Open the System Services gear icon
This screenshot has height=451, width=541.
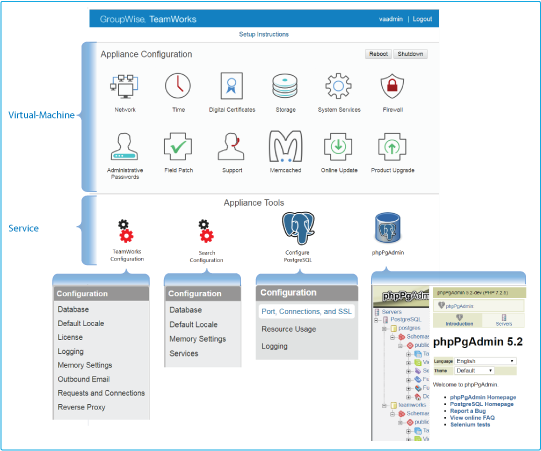coord(338,86)
